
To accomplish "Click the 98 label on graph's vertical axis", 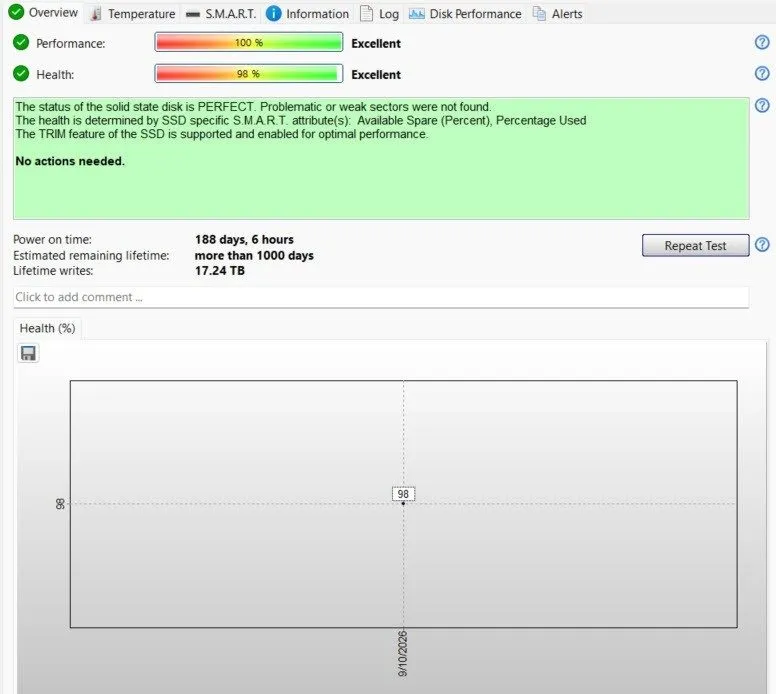I will click(x=60, y=504).
